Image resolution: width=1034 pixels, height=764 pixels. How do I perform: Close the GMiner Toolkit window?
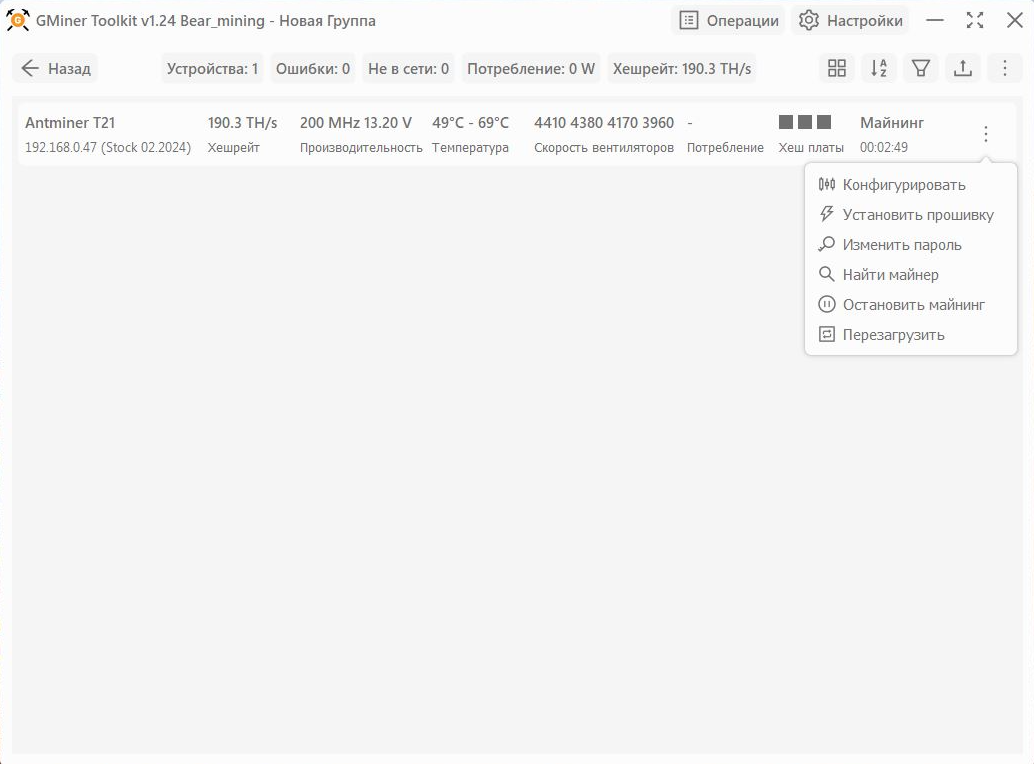(x=1015, y=20)
